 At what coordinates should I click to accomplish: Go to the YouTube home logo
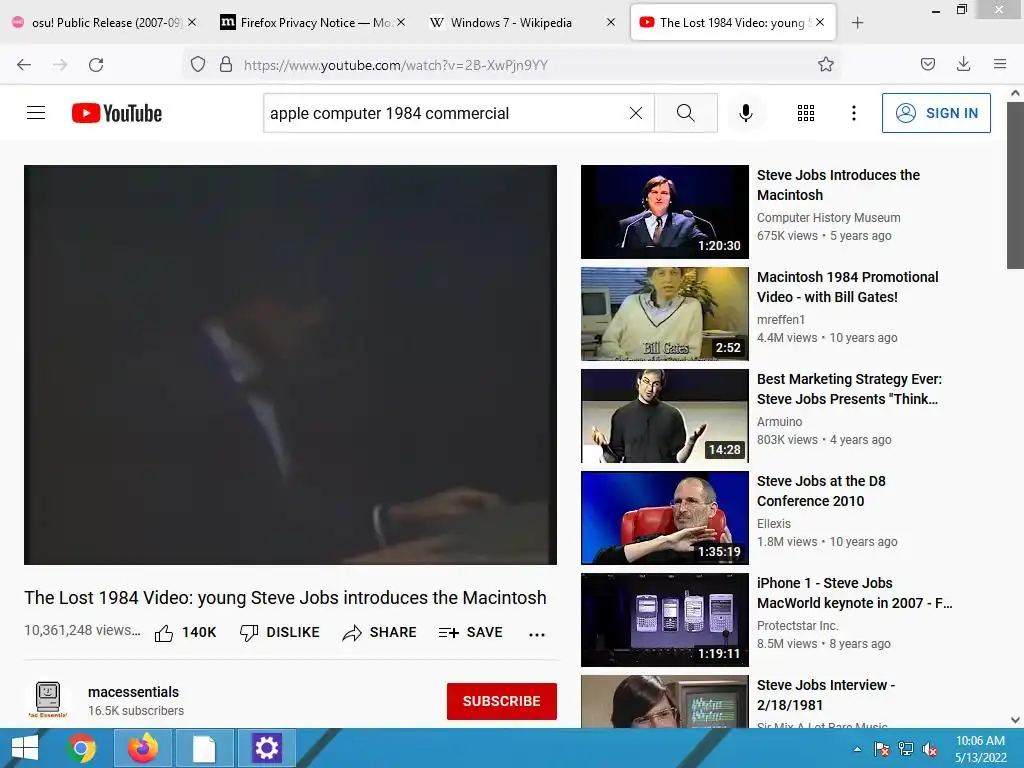pos(117,113)
